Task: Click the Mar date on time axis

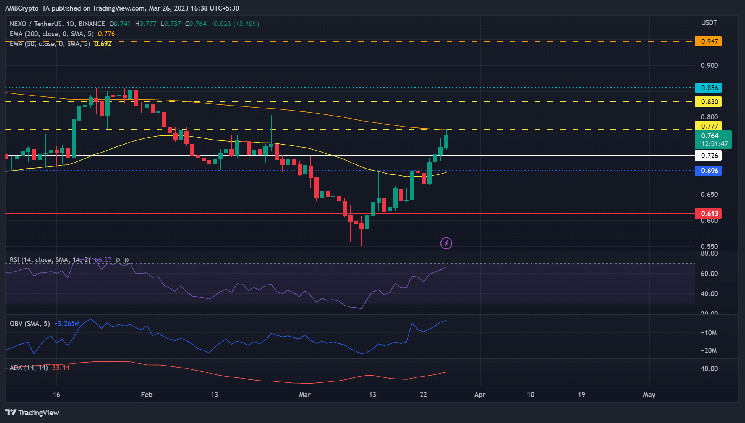Action: pos(305,394)
